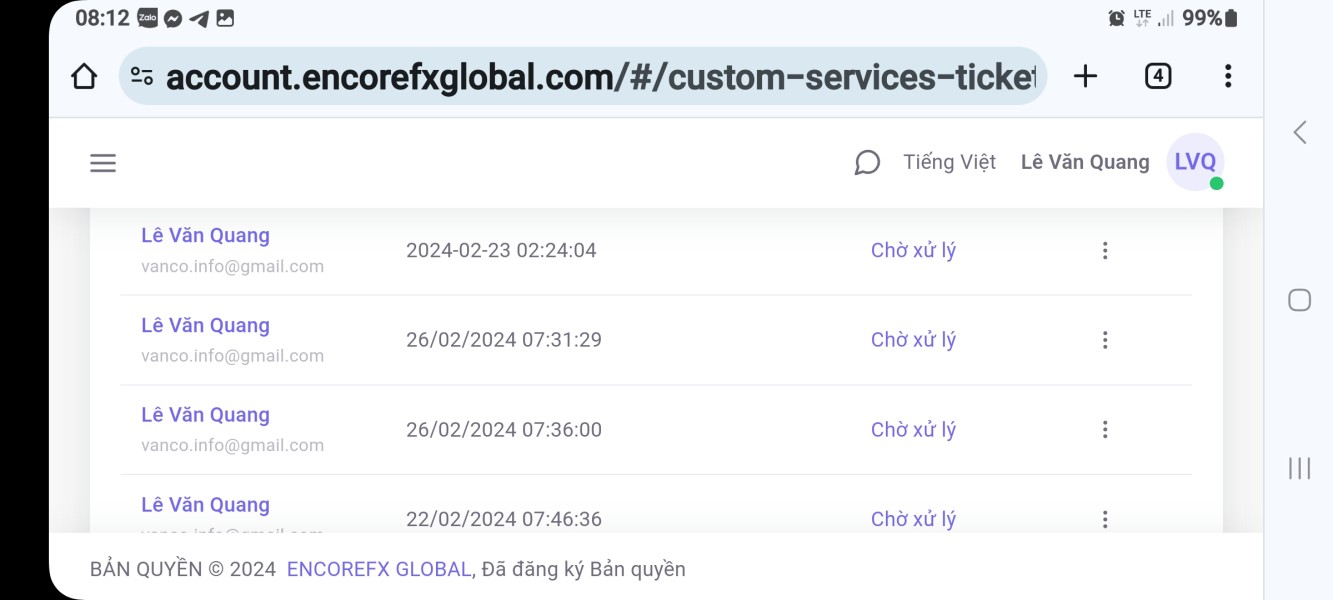1333x600 pixels.
Task: Click timestamp 26/02/2024 07:36:00
Action: click(504, 430)
